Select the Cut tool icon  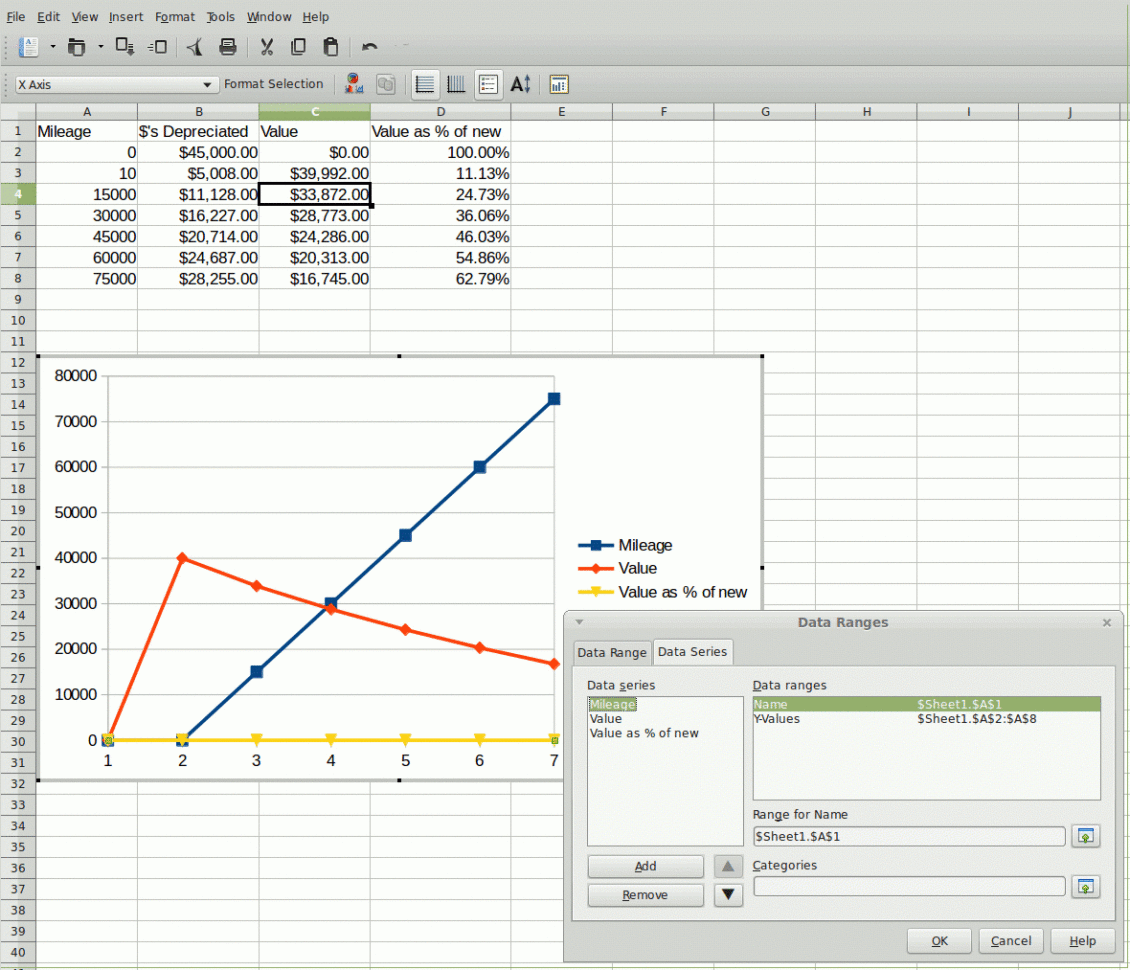(267, 47)
